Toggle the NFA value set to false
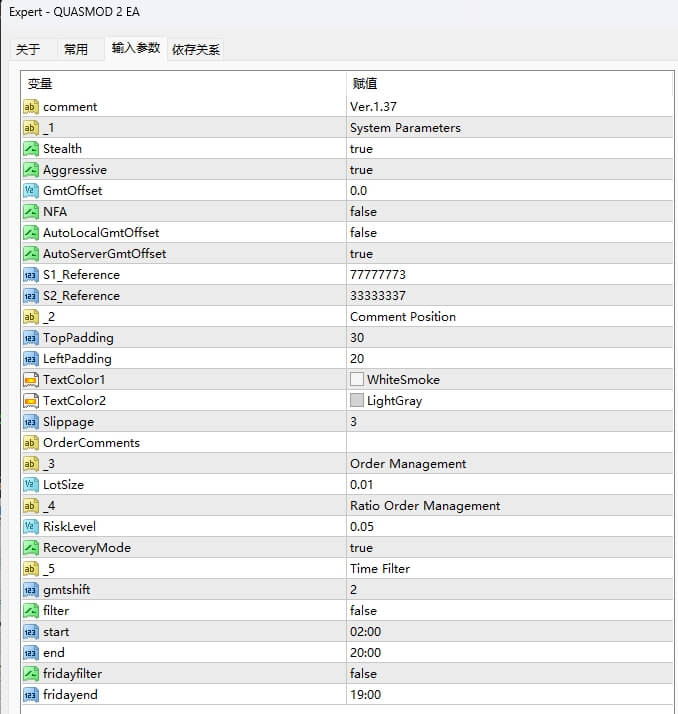Viewport: 678px width, 714px height. [x=363, y=212]
